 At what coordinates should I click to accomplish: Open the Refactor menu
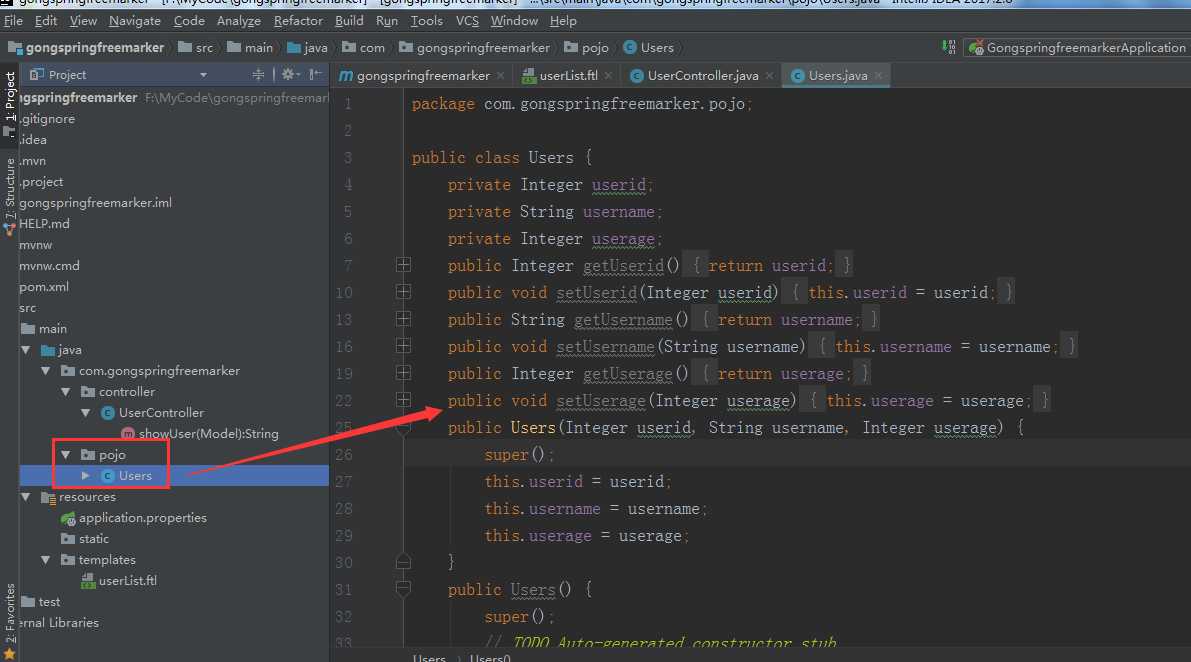pos(298,21)
